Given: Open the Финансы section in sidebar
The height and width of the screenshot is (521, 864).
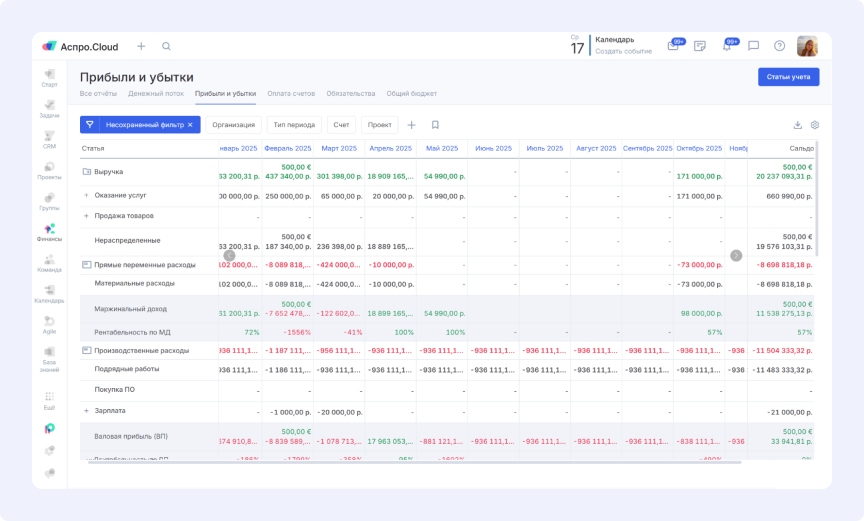Looking at the screenshot, I should 49,232.
